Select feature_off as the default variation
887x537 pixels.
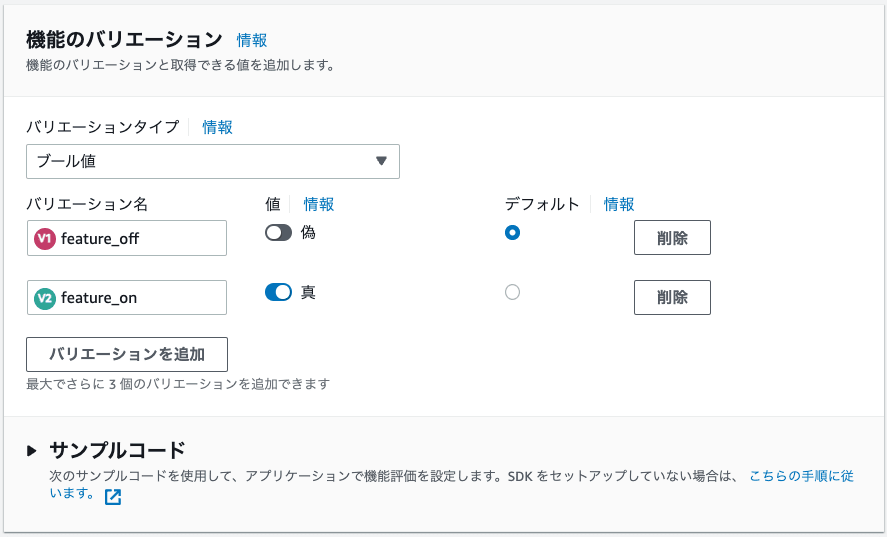[x=512, y=233]
